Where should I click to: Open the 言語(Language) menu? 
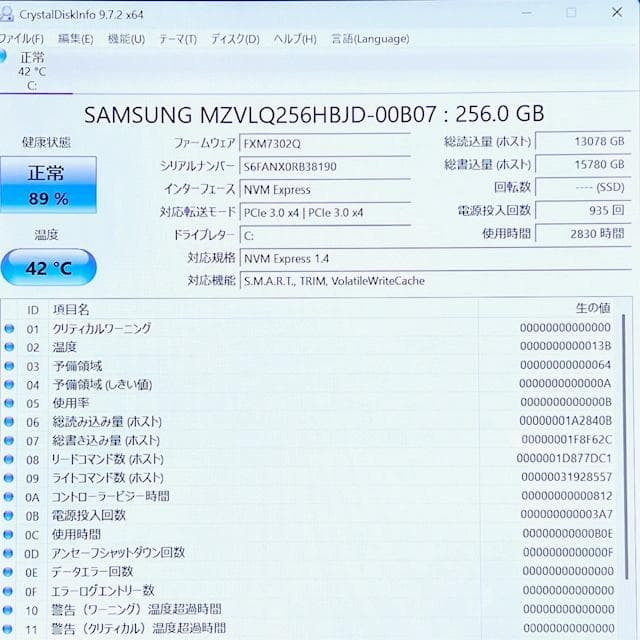tap(370, 39)
